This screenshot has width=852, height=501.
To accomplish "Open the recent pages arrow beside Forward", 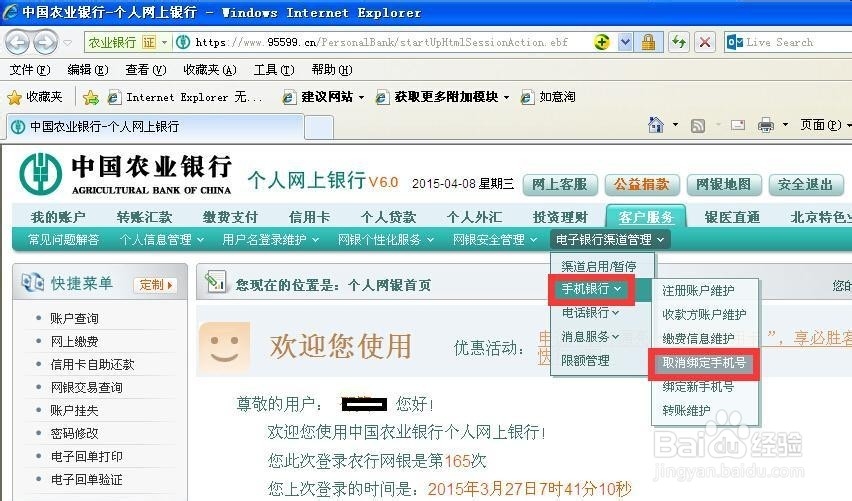I will [67, 42].
